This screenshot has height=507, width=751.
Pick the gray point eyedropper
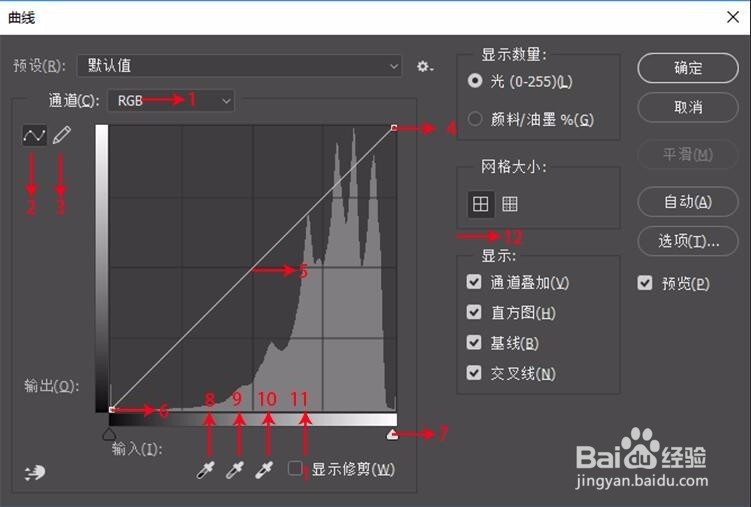[x=235, y=470]
